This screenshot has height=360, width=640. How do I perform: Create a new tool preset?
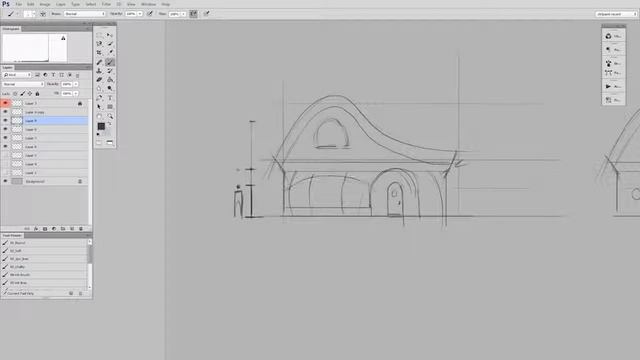tap(71, 293)
